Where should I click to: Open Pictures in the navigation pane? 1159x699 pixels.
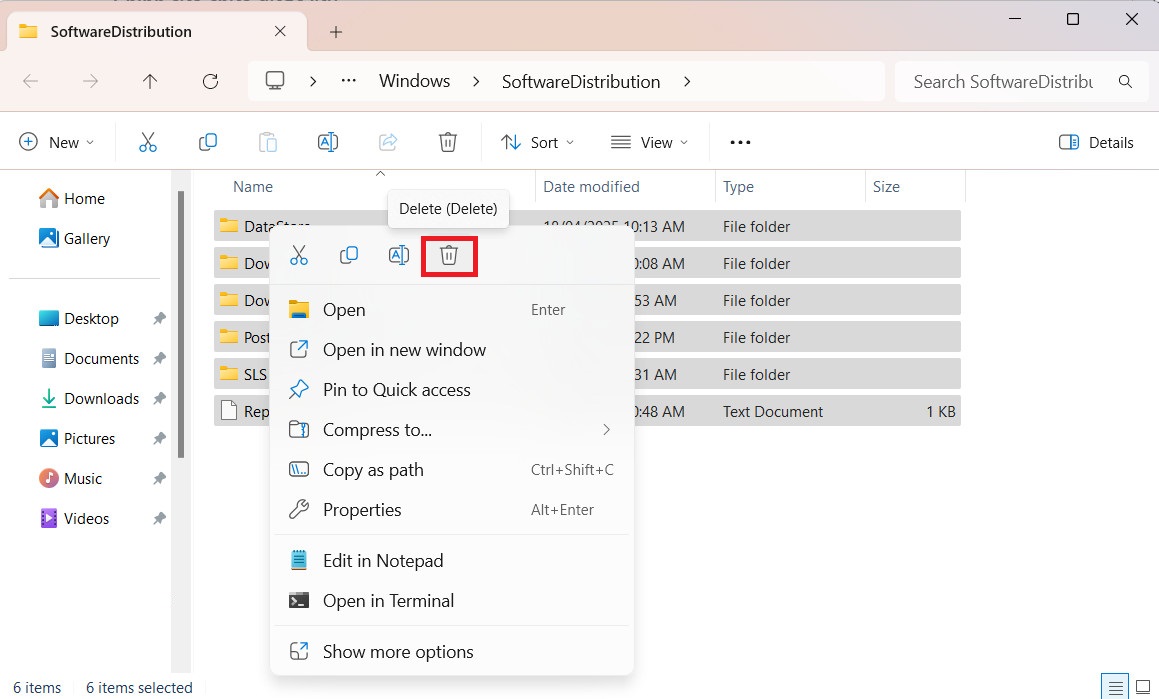[x=78, y=438]
